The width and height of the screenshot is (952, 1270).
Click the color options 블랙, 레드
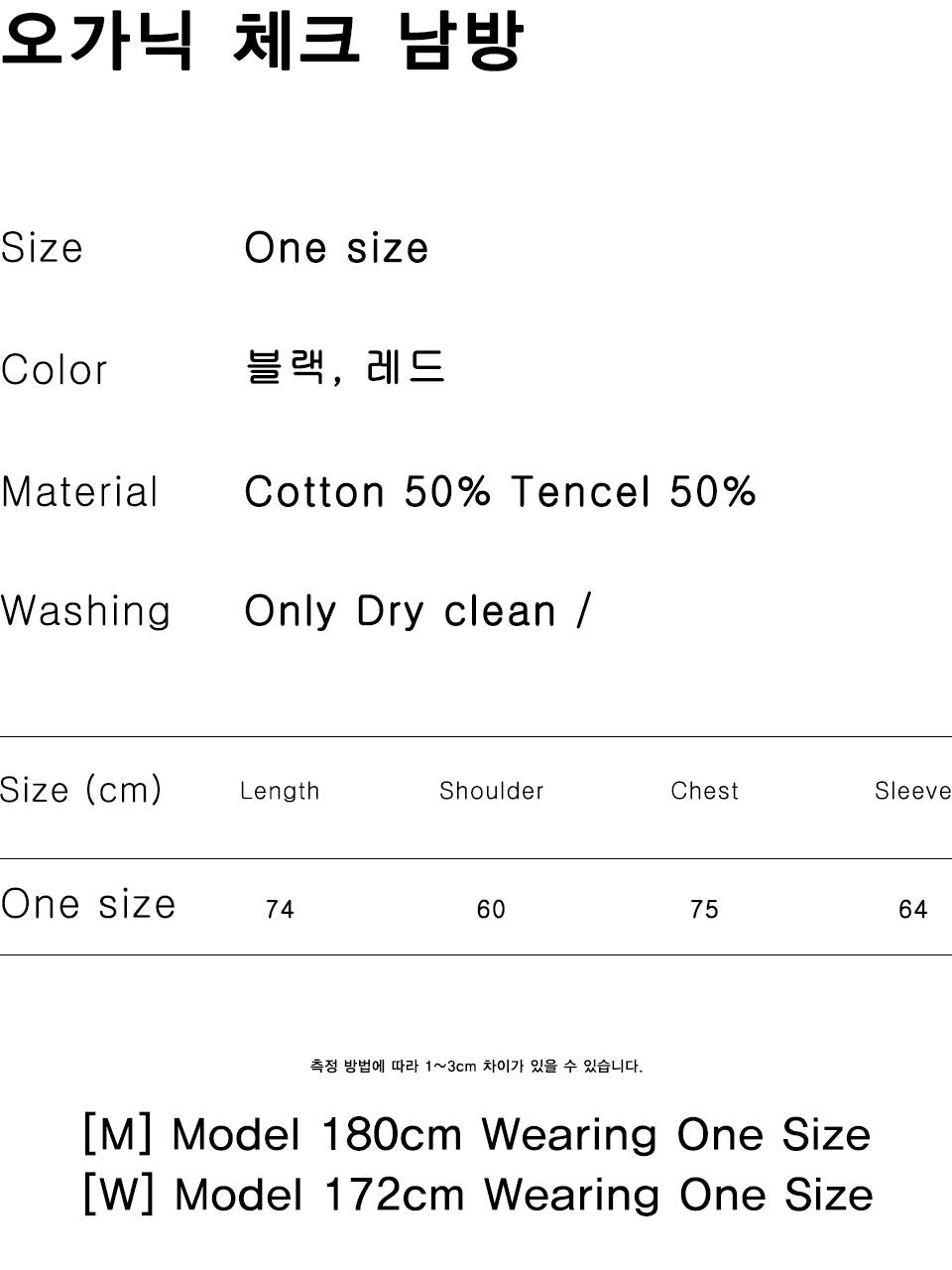(x=345, y=368)
